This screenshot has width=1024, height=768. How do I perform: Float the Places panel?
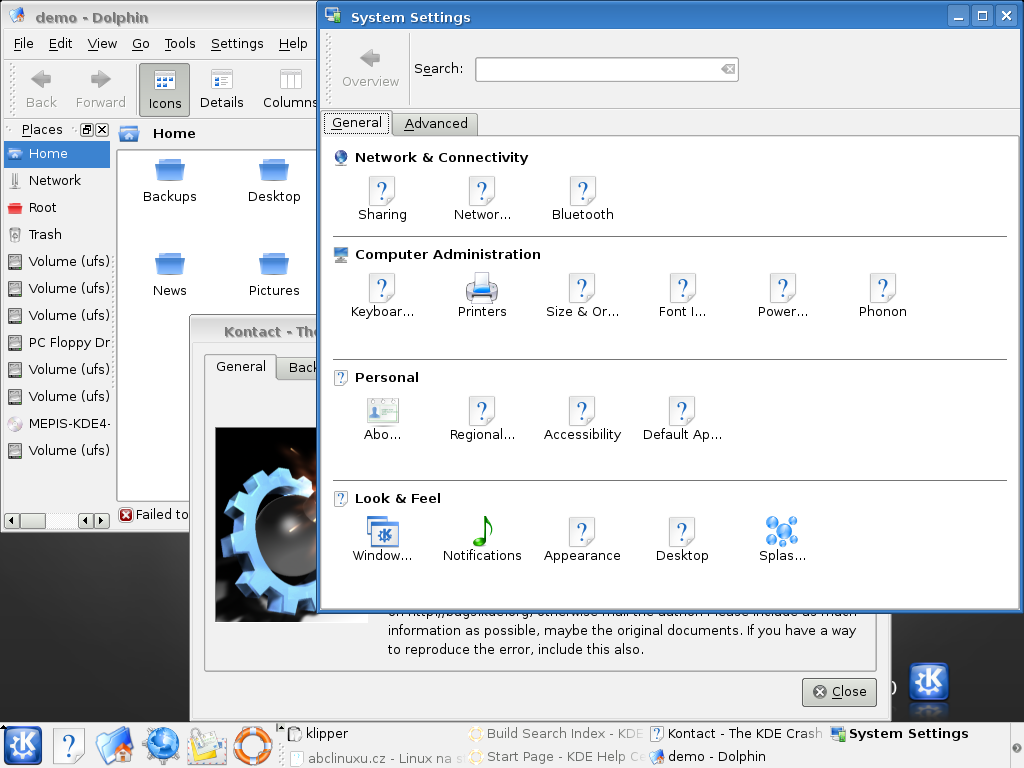pyautogui.click(x=87, y=129)
